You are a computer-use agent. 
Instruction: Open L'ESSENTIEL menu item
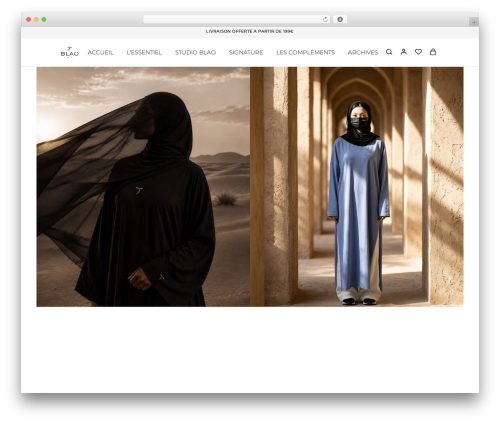(x=144, y=52)
